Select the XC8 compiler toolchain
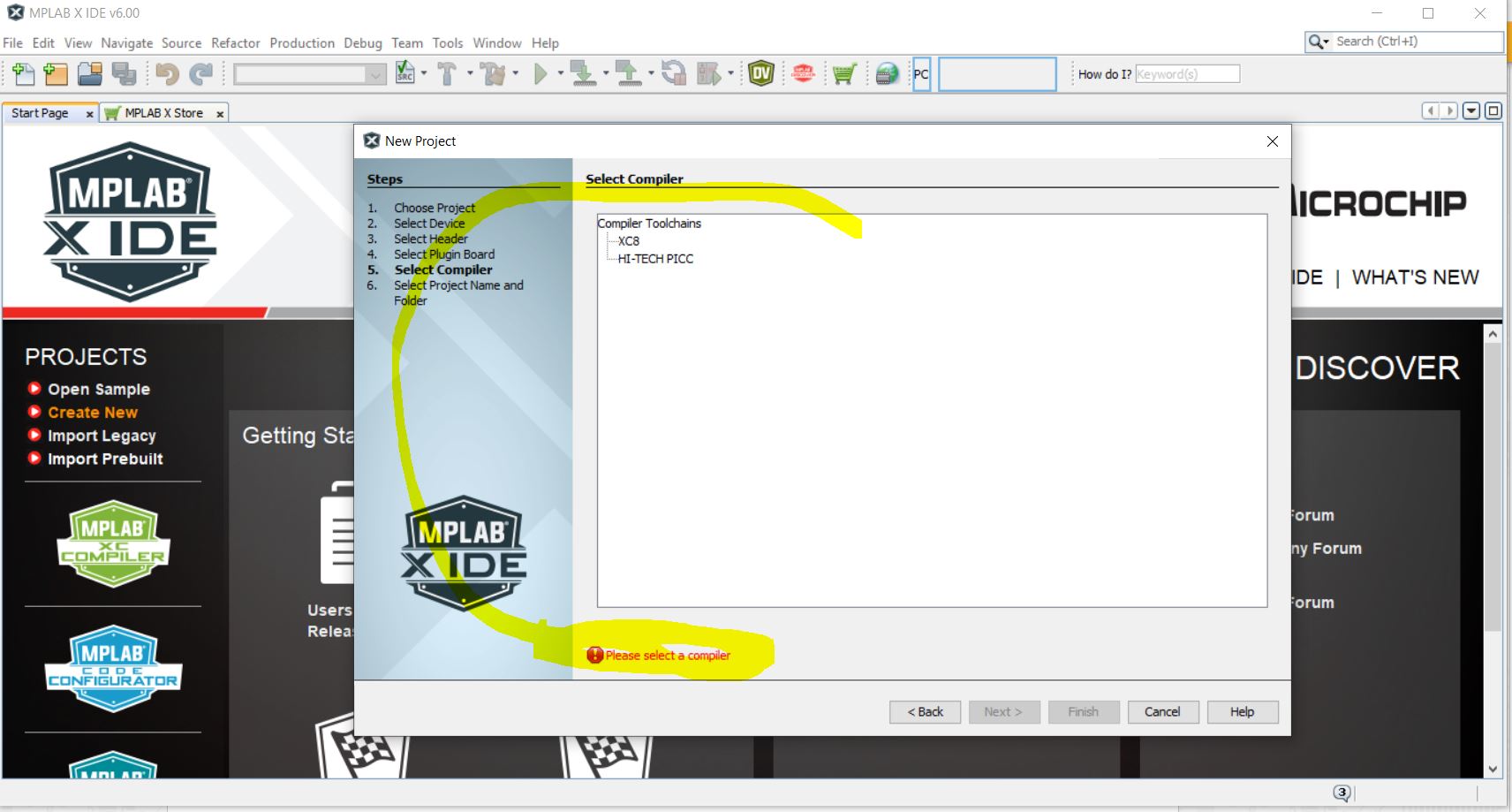 [629, 240]
